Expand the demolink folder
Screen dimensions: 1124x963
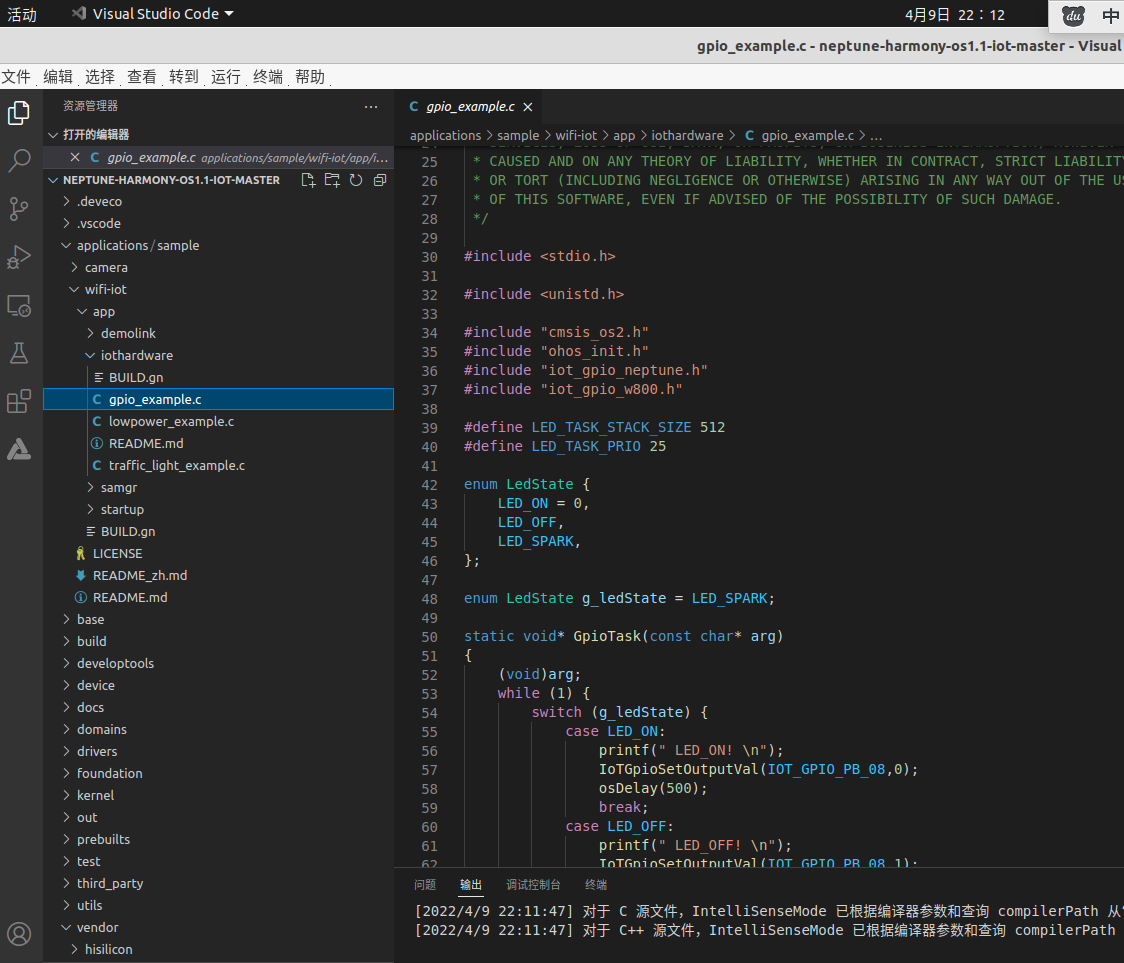coord(219,333)
